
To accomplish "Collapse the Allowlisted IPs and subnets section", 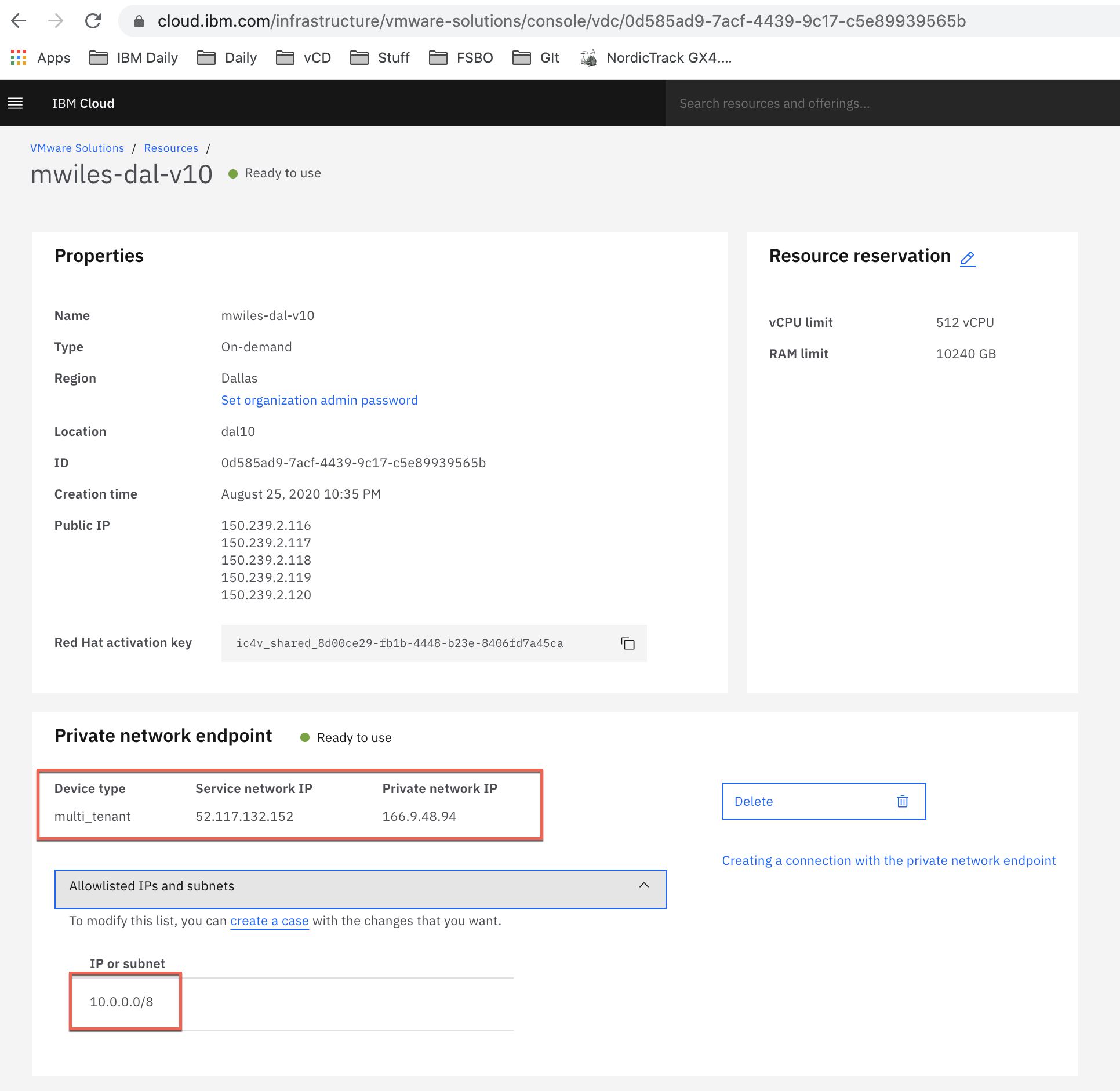I will pyautogui.click(x=643, y=886).
